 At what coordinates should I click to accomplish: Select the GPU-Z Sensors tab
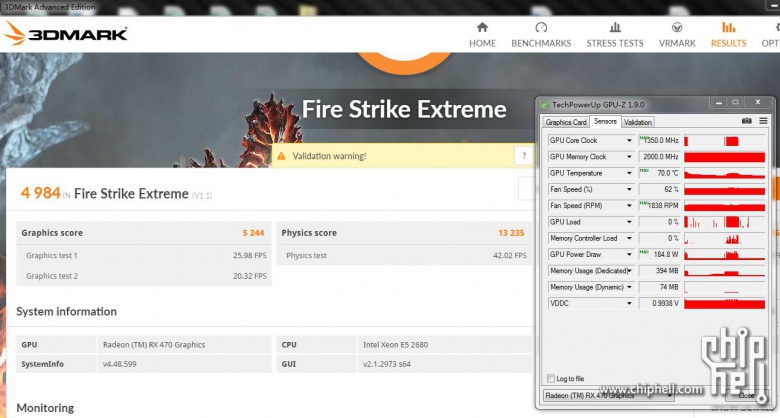click(605, 121)
